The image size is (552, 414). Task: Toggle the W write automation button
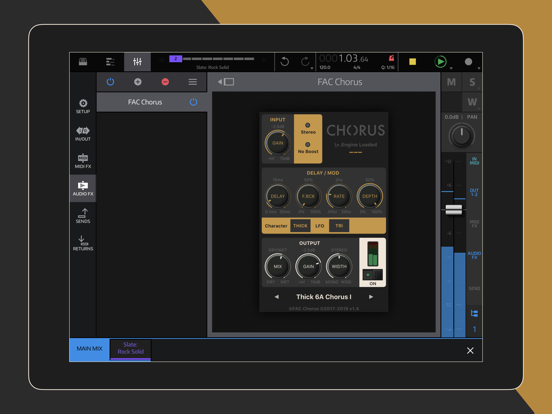pos(472,102)
